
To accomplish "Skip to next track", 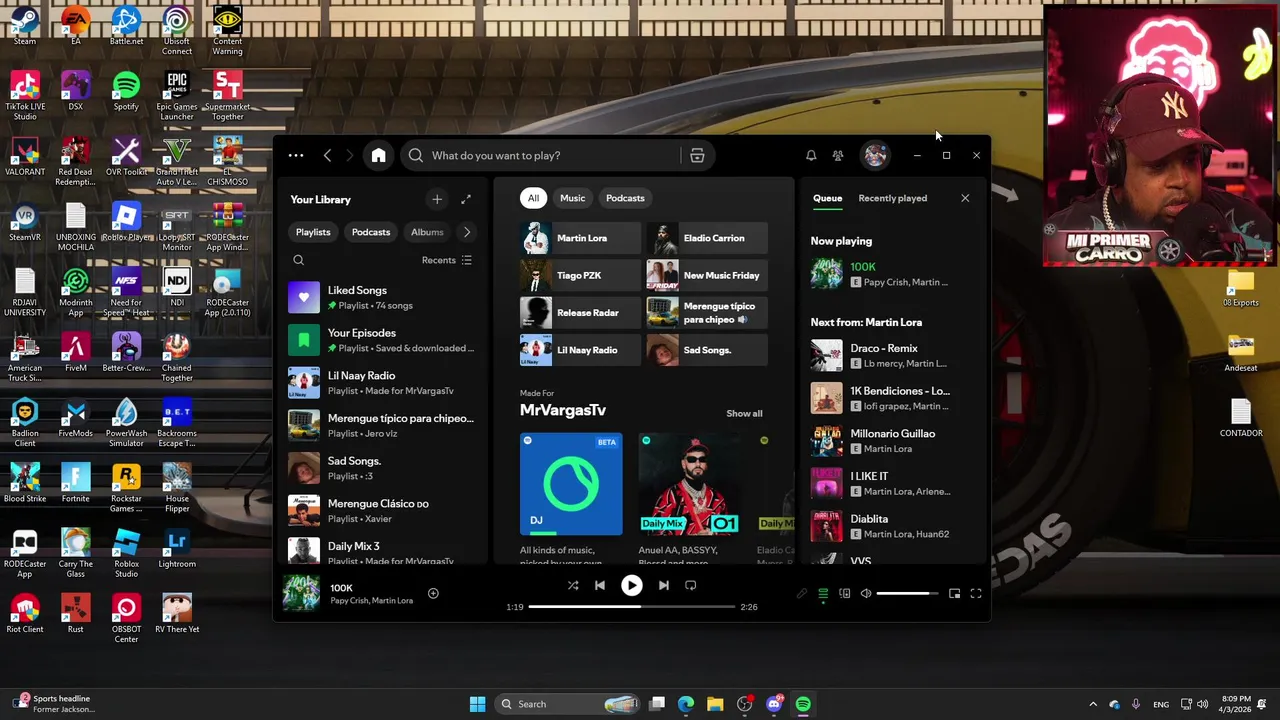I will (x=663, y=585).
